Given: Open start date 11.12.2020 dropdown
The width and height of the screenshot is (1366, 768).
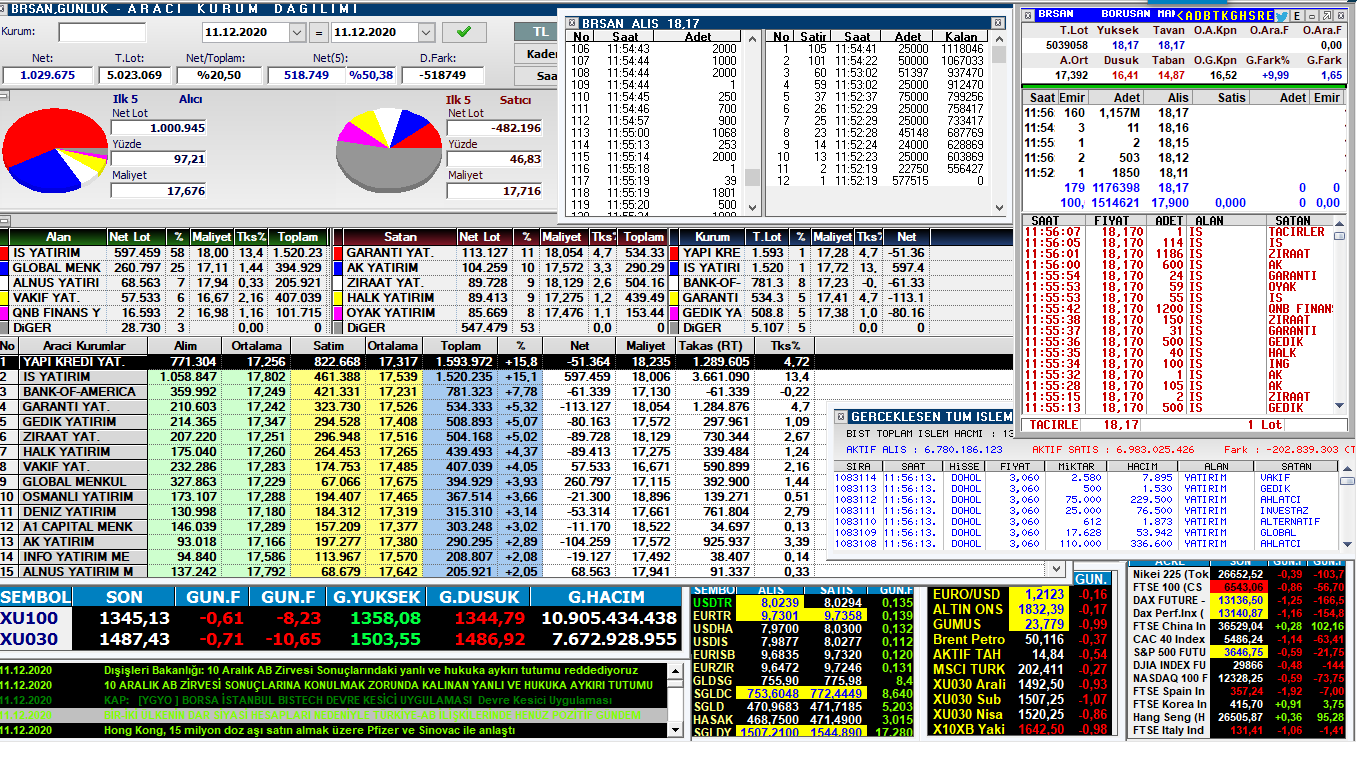Looking at the screenshot, I should coord(297,32).
